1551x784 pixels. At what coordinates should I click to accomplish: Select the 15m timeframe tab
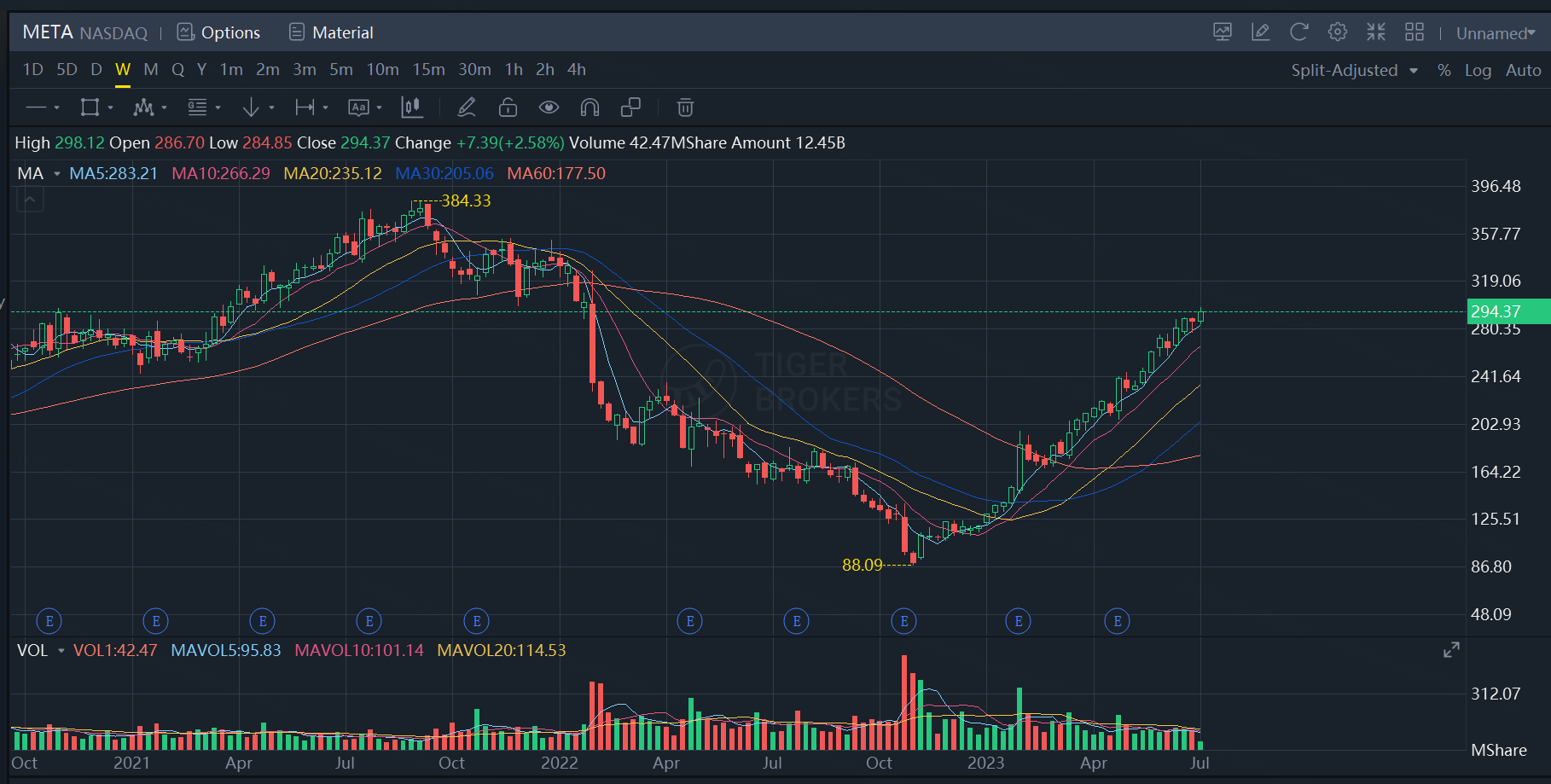428,70
